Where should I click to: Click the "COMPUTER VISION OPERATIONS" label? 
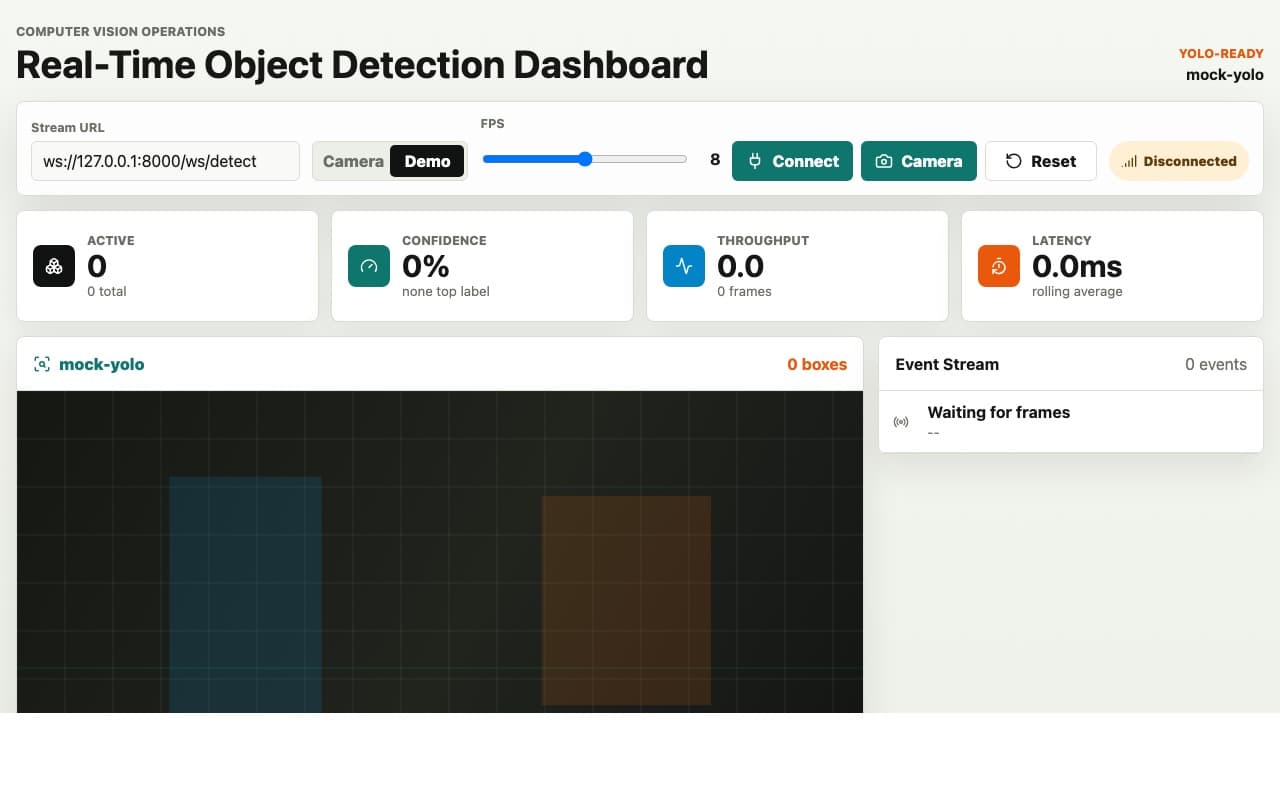point(120,31)
